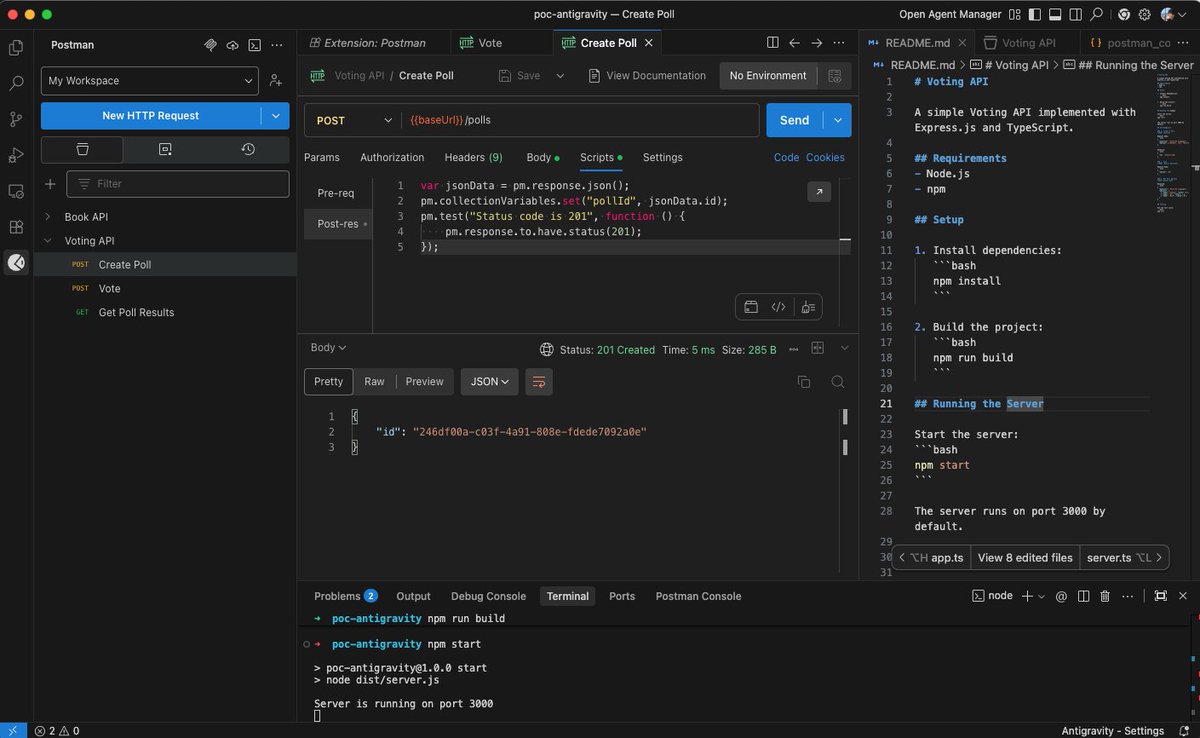Image resolution: width=1200 pixels, height=738 pixels.
Task: Open environment quick look icon
Action: 834,76
